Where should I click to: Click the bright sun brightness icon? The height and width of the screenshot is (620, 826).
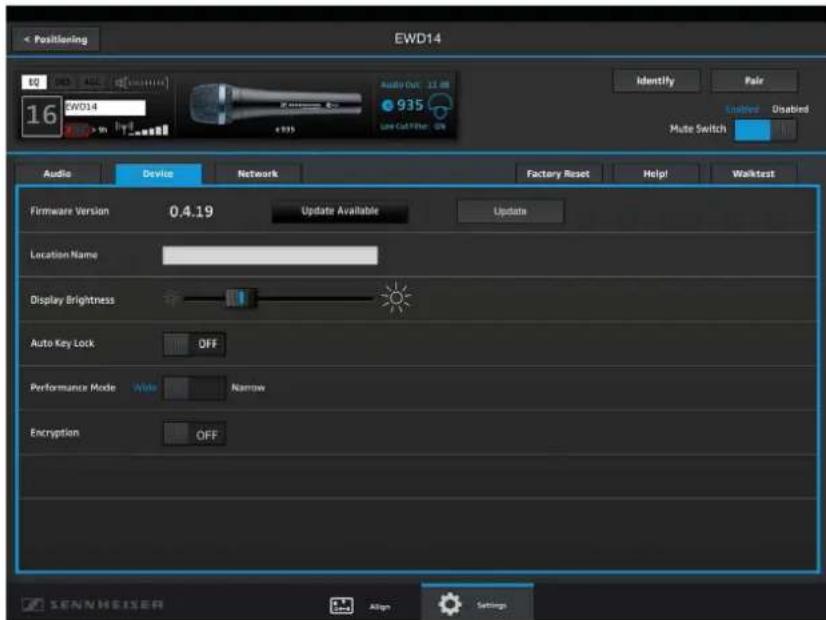396,298
